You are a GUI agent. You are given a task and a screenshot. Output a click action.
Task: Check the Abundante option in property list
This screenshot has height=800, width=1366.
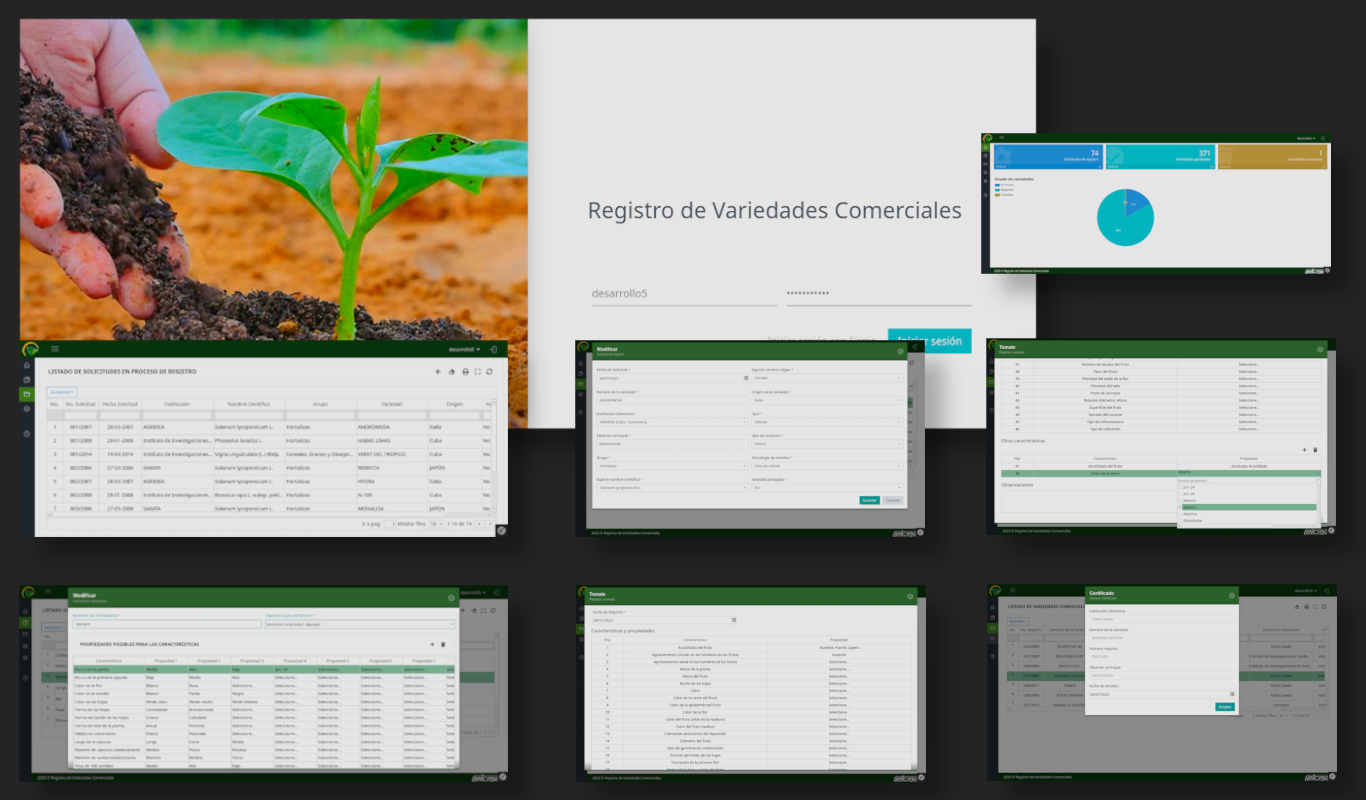(x=1181, y=521)
